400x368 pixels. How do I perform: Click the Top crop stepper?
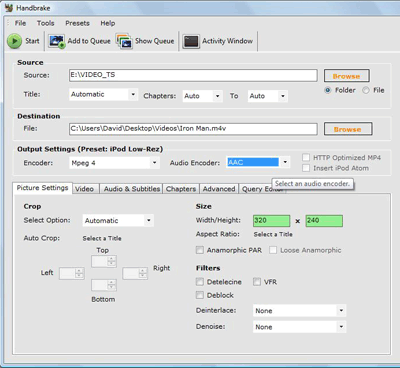coord(104,261)
